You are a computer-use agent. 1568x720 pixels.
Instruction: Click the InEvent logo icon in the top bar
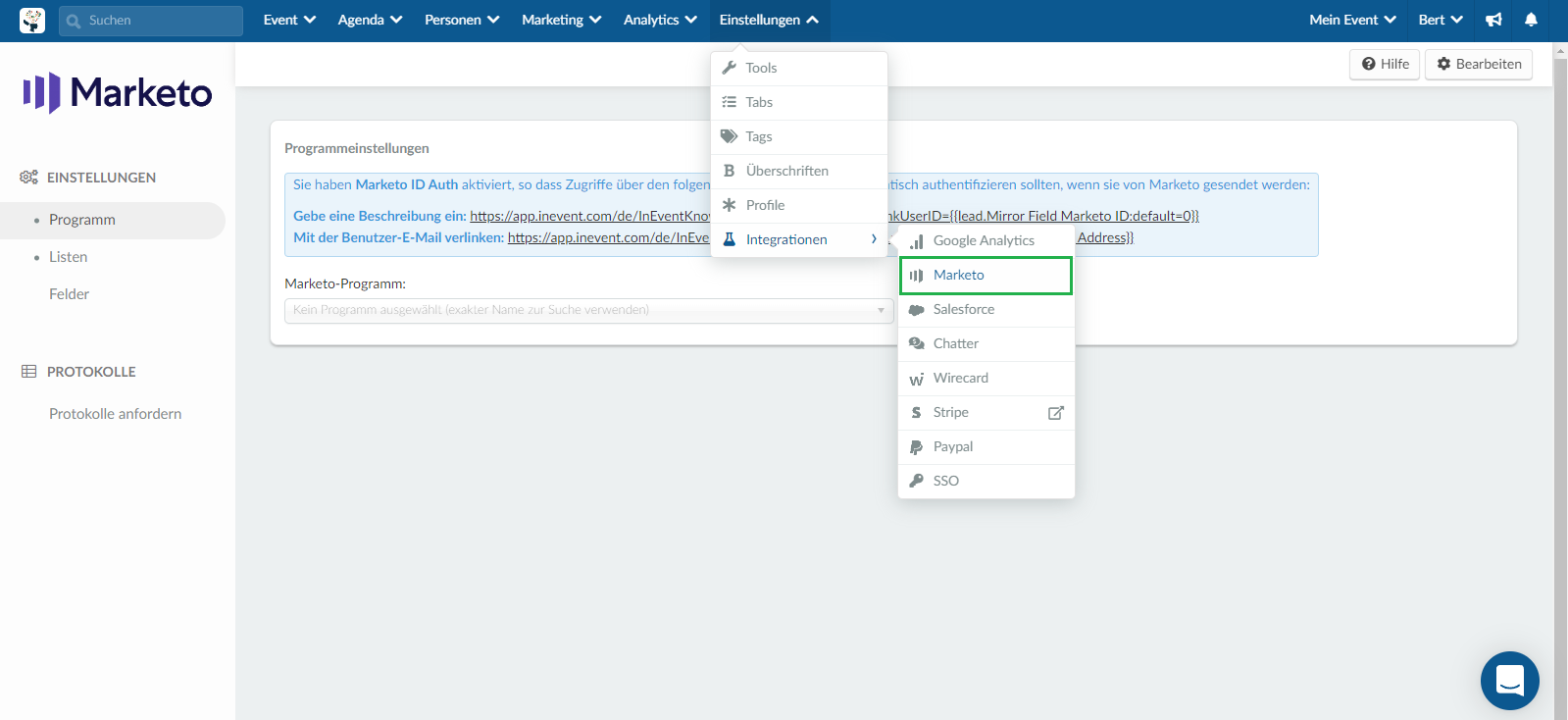pyautogui.click(x=32, y=20)
